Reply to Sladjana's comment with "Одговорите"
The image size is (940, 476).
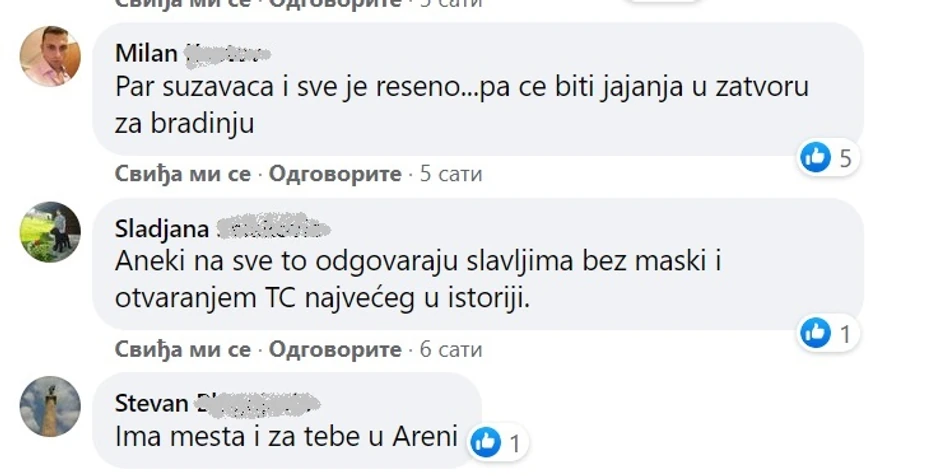pos(335,350)
